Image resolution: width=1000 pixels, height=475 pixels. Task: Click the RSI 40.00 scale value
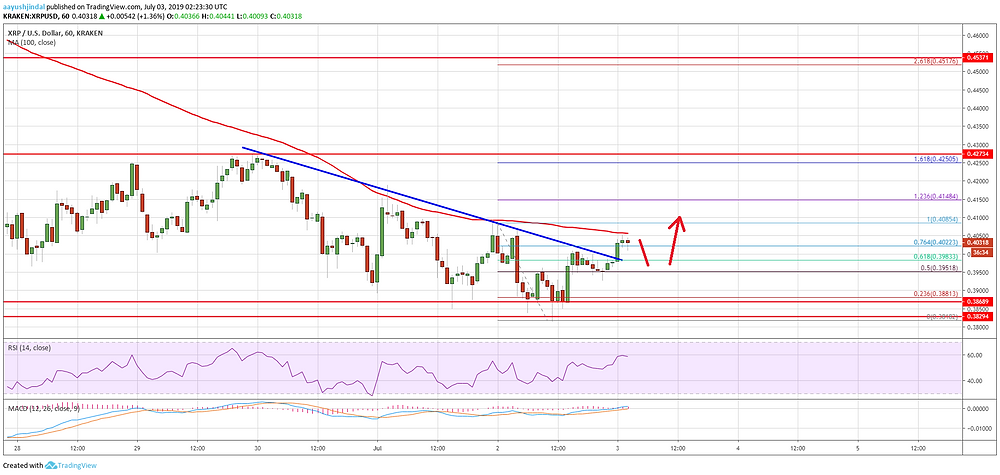[x=974, y=381]
